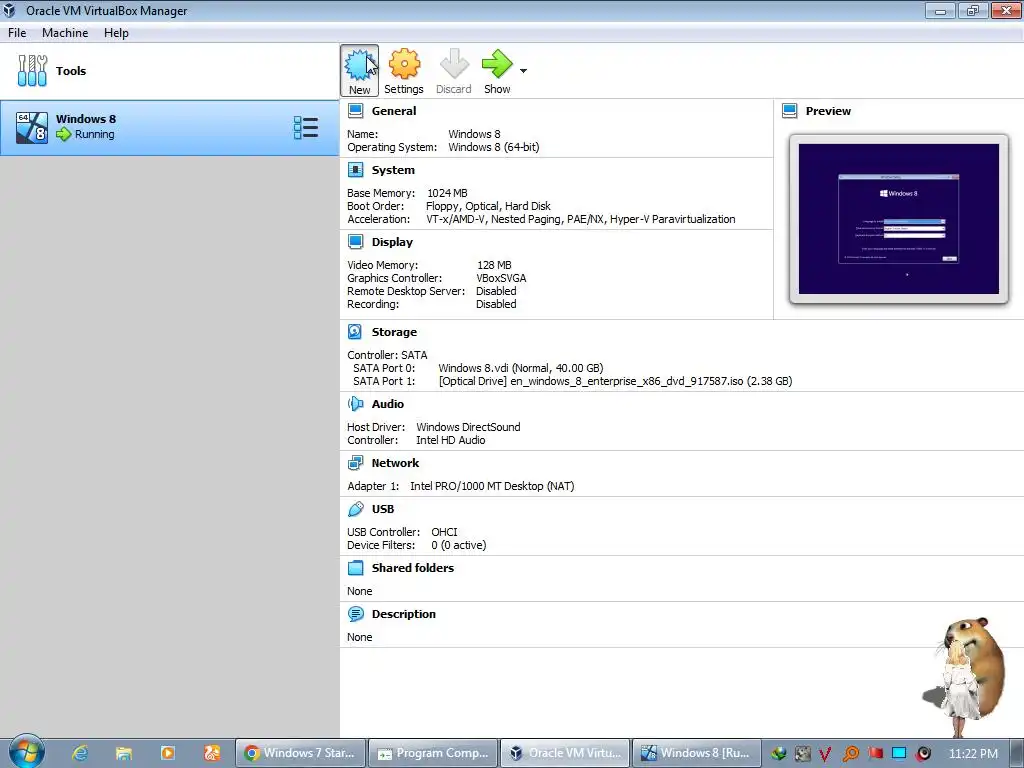This screenshot has width=1024, height=768.
Task: Open Windows Explorer folder icon in taskbar
Action: tap(123, 753)
